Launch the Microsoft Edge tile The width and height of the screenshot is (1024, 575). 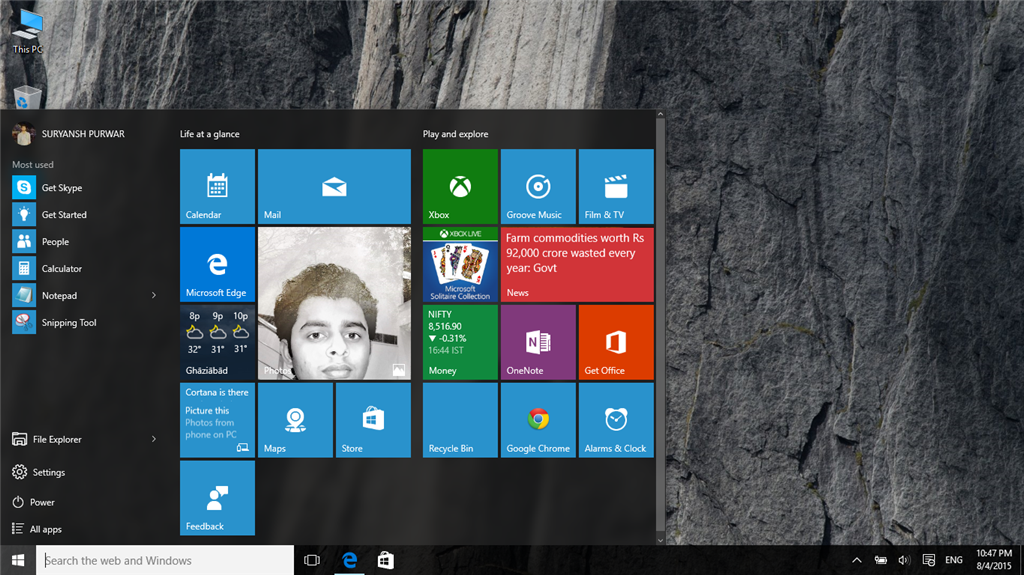217,264
